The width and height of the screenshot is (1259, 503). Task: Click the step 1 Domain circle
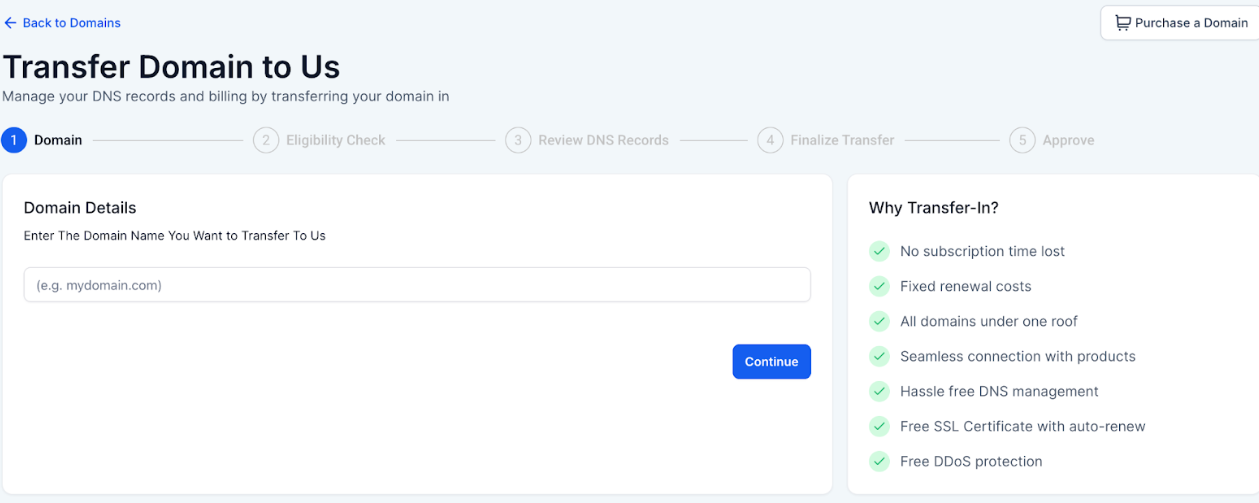coord(14,140)
